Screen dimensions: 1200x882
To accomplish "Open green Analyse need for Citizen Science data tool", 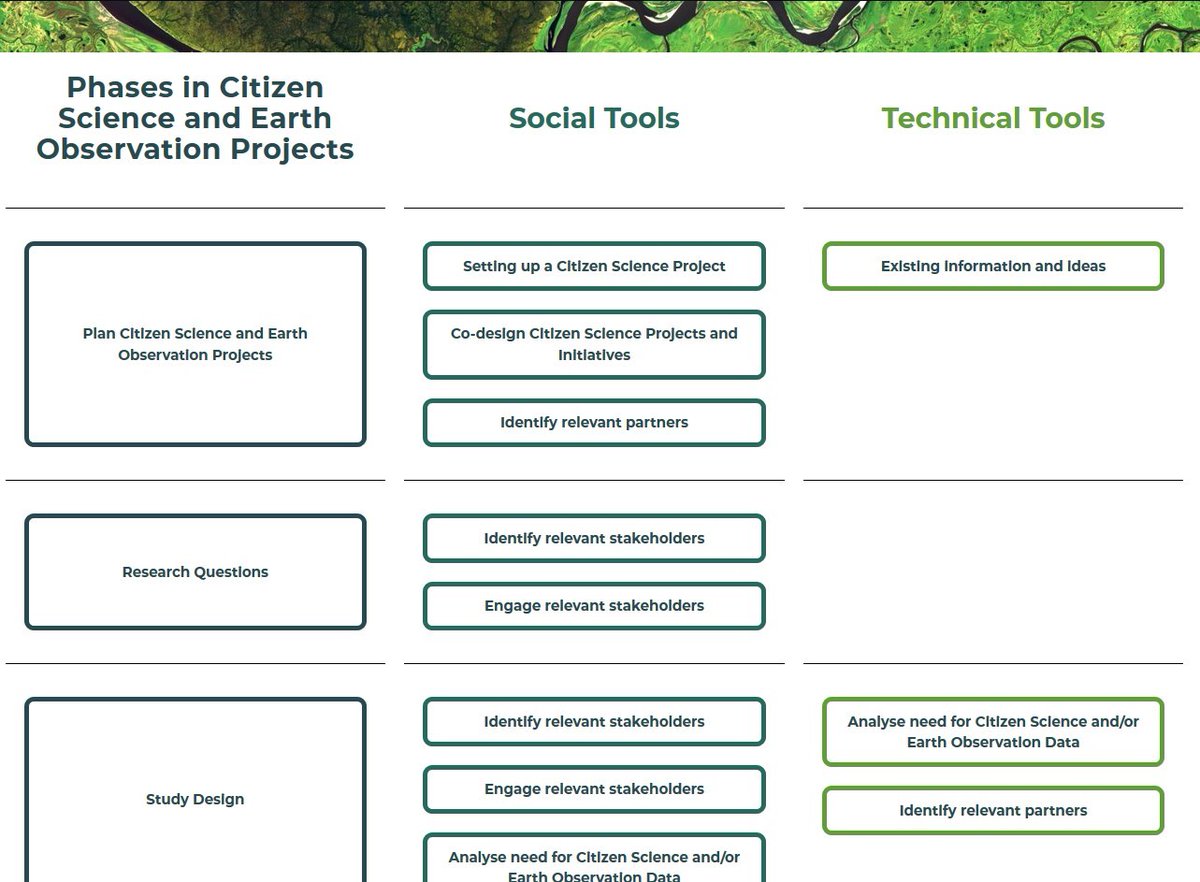I will (993, 732).
